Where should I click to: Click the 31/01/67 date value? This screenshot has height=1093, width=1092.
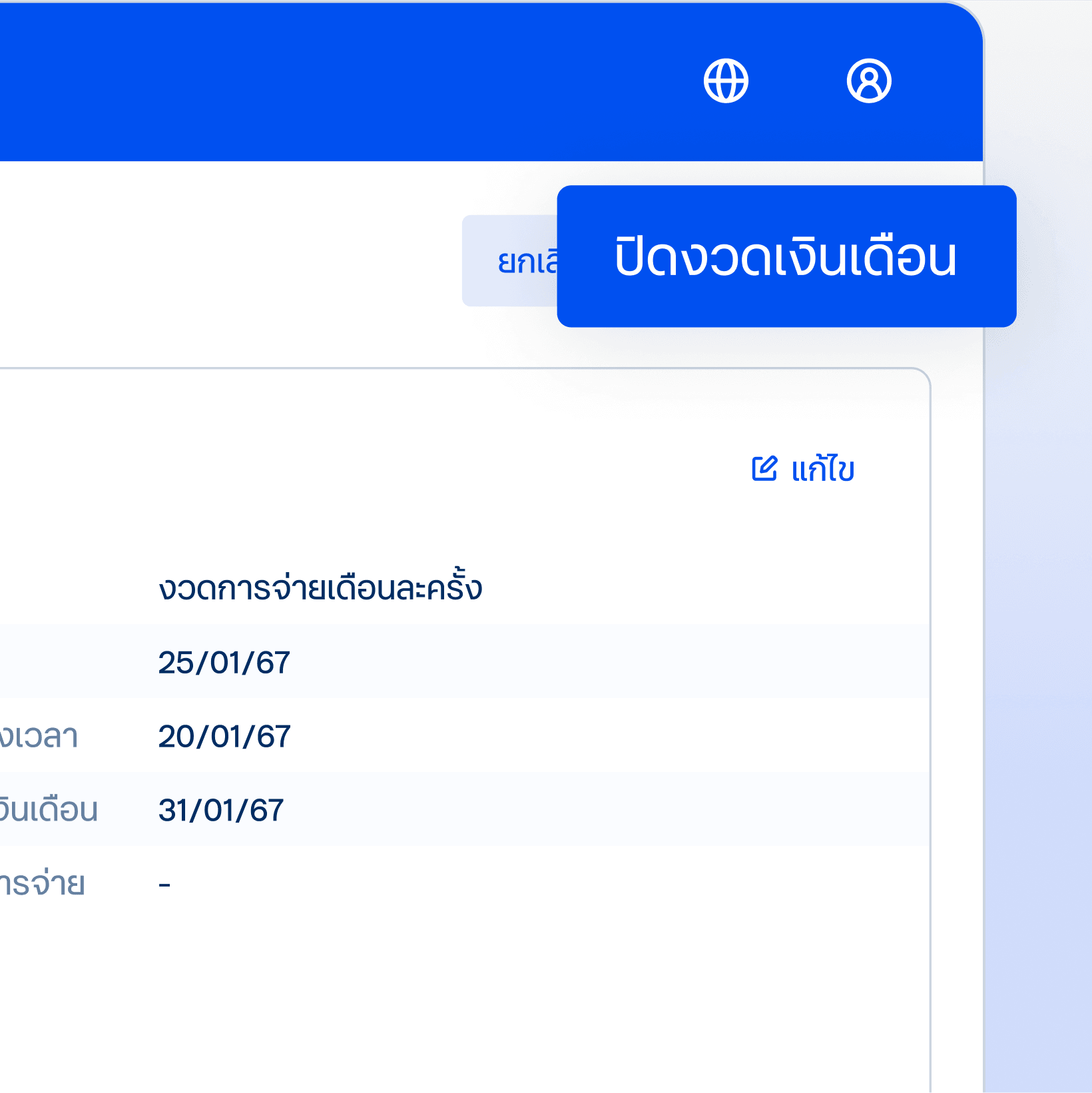[x=220, y=811]
